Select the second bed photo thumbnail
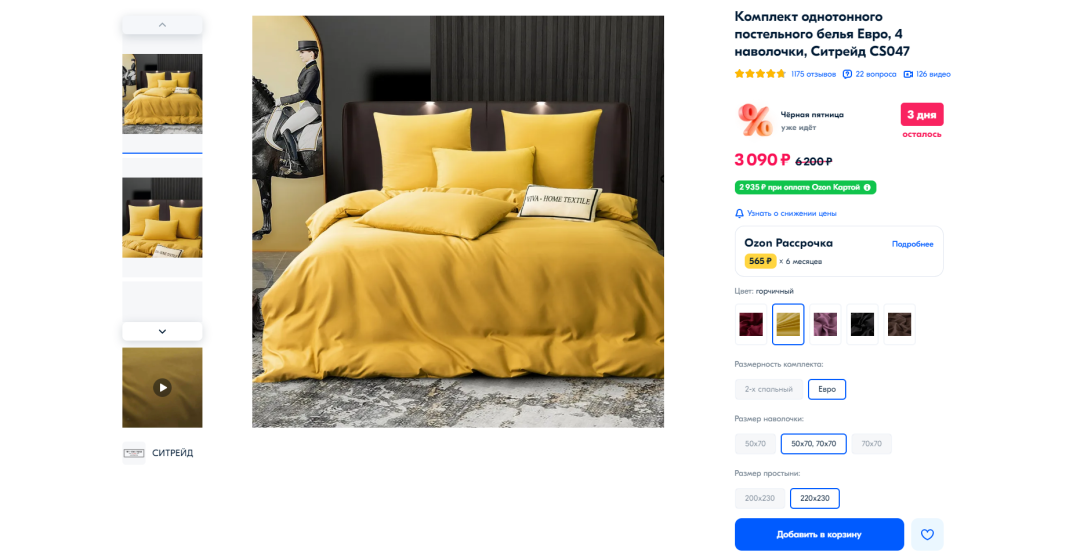 point(163,218)
